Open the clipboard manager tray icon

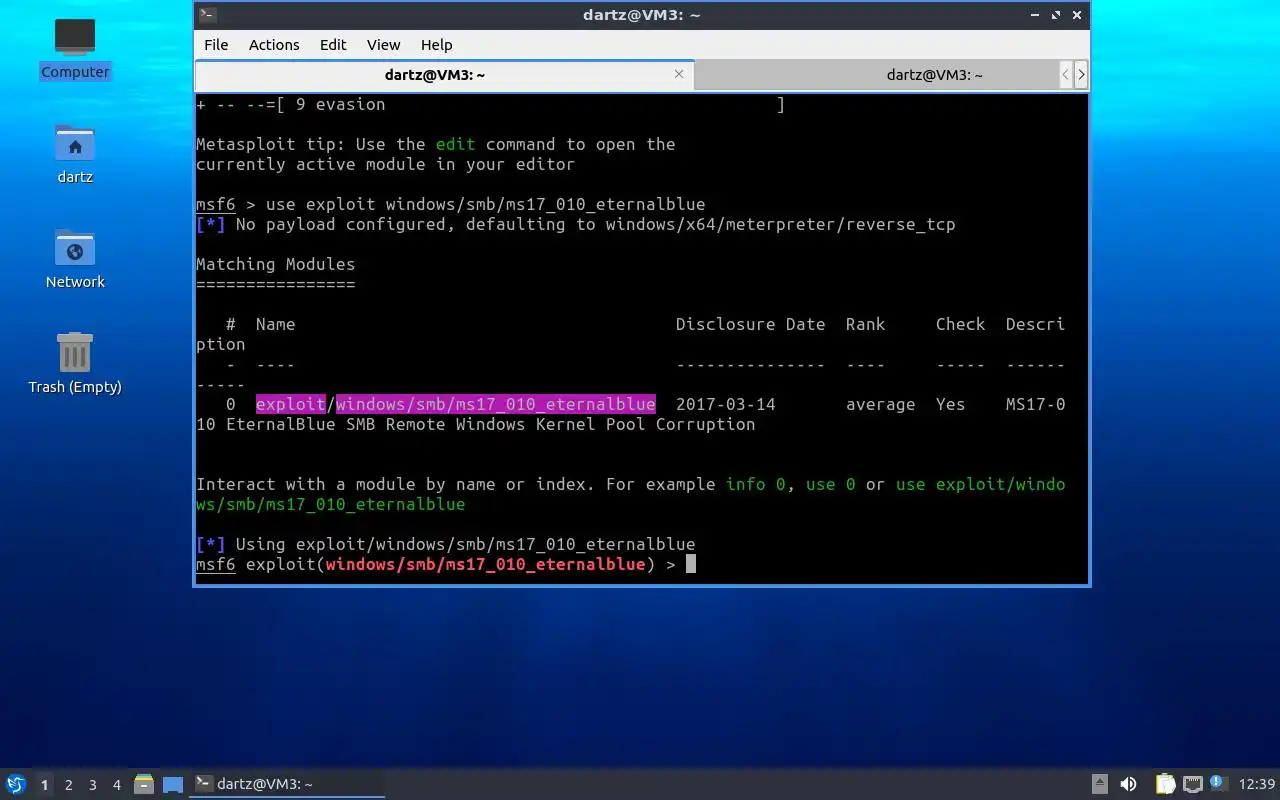[x=1165, y=784]
